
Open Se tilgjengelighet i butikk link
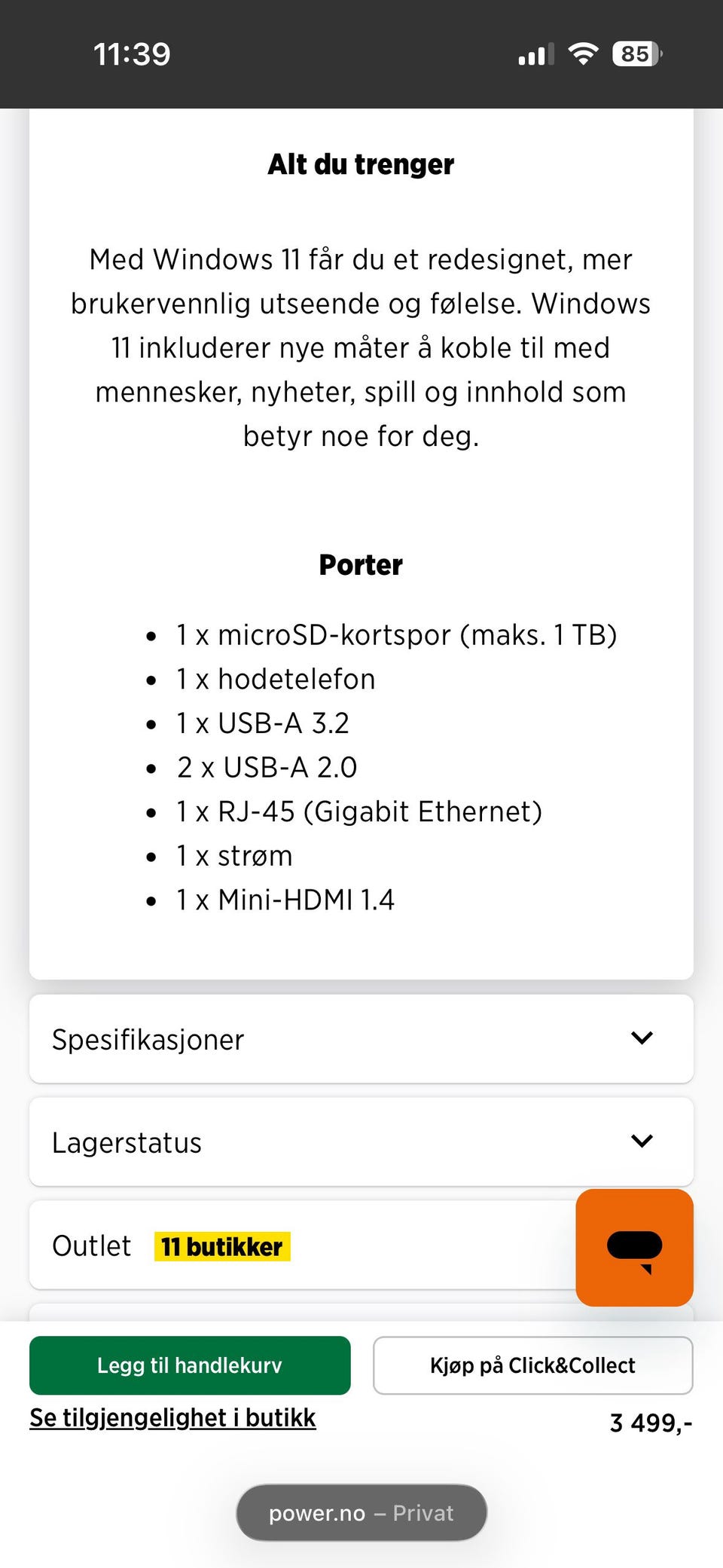pyautogui.click(x=172, y=1418)
